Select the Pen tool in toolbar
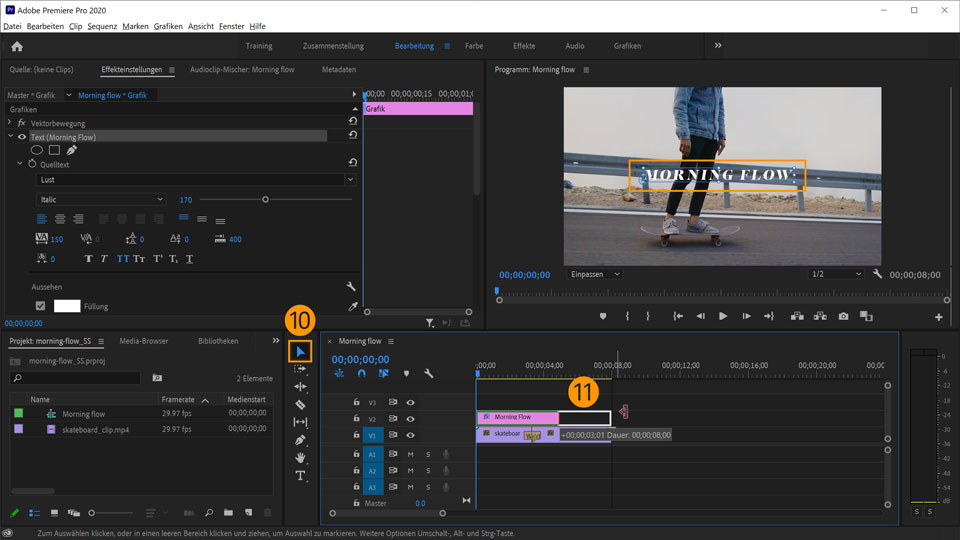960x540 pixels. coord(300,440)
